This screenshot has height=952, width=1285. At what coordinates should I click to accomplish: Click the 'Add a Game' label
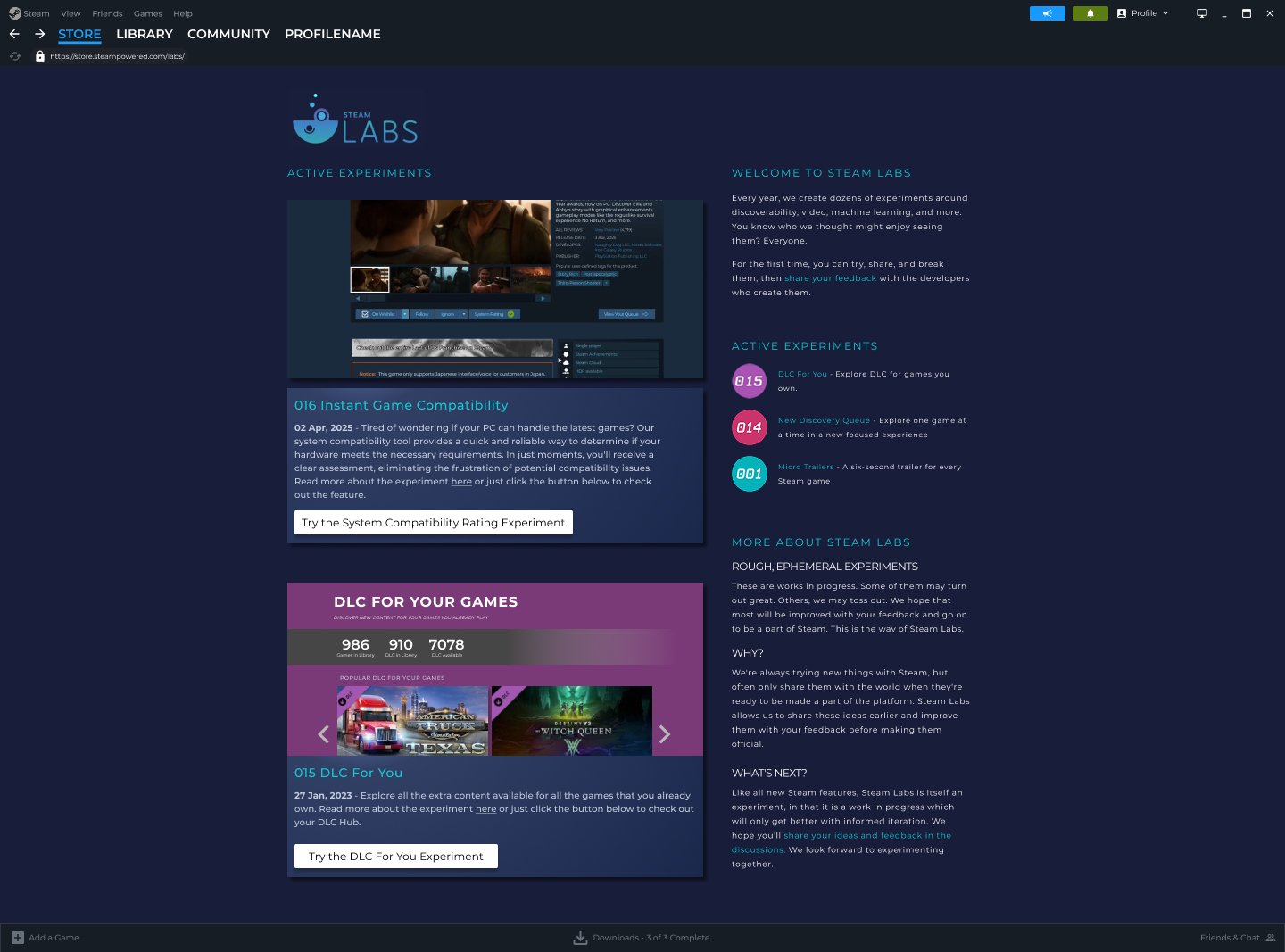pyautogui.click(x=54, y=938)
